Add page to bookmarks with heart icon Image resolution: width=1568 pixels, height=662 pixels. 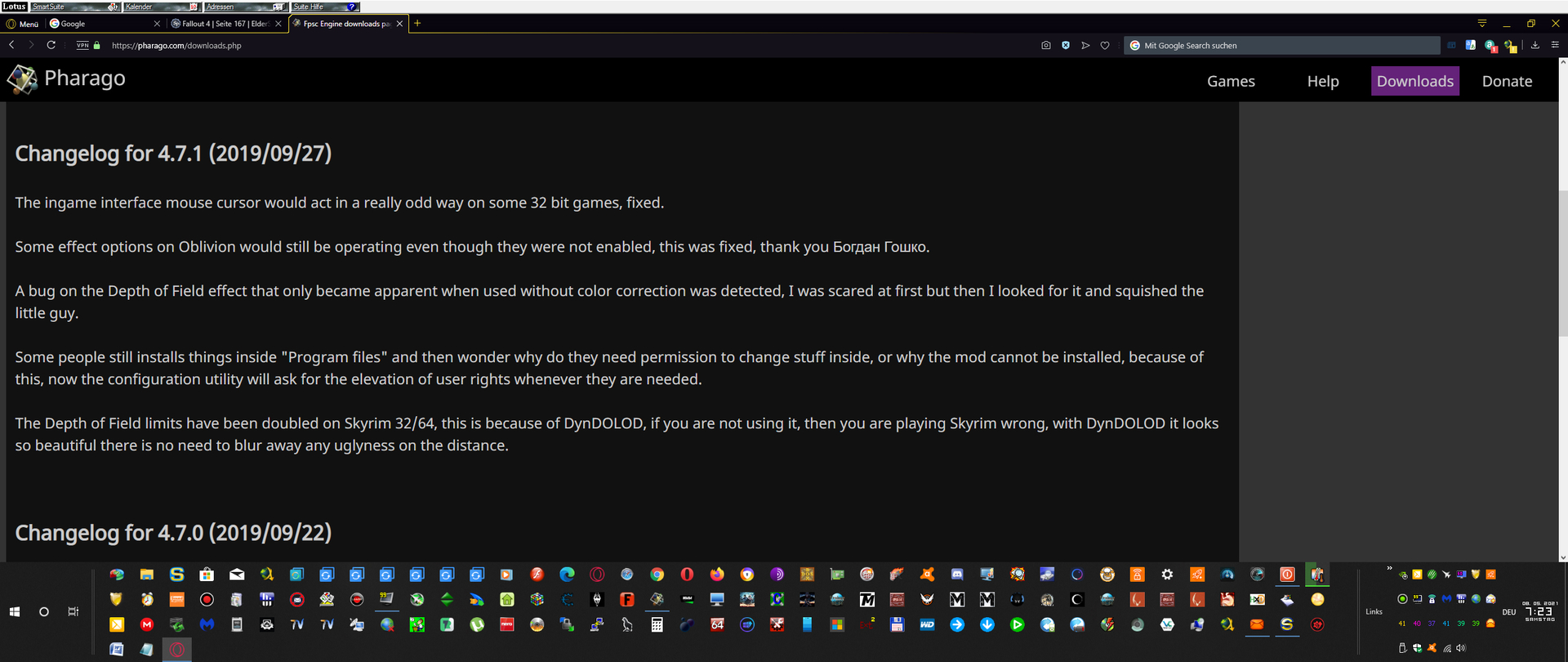1105,46
